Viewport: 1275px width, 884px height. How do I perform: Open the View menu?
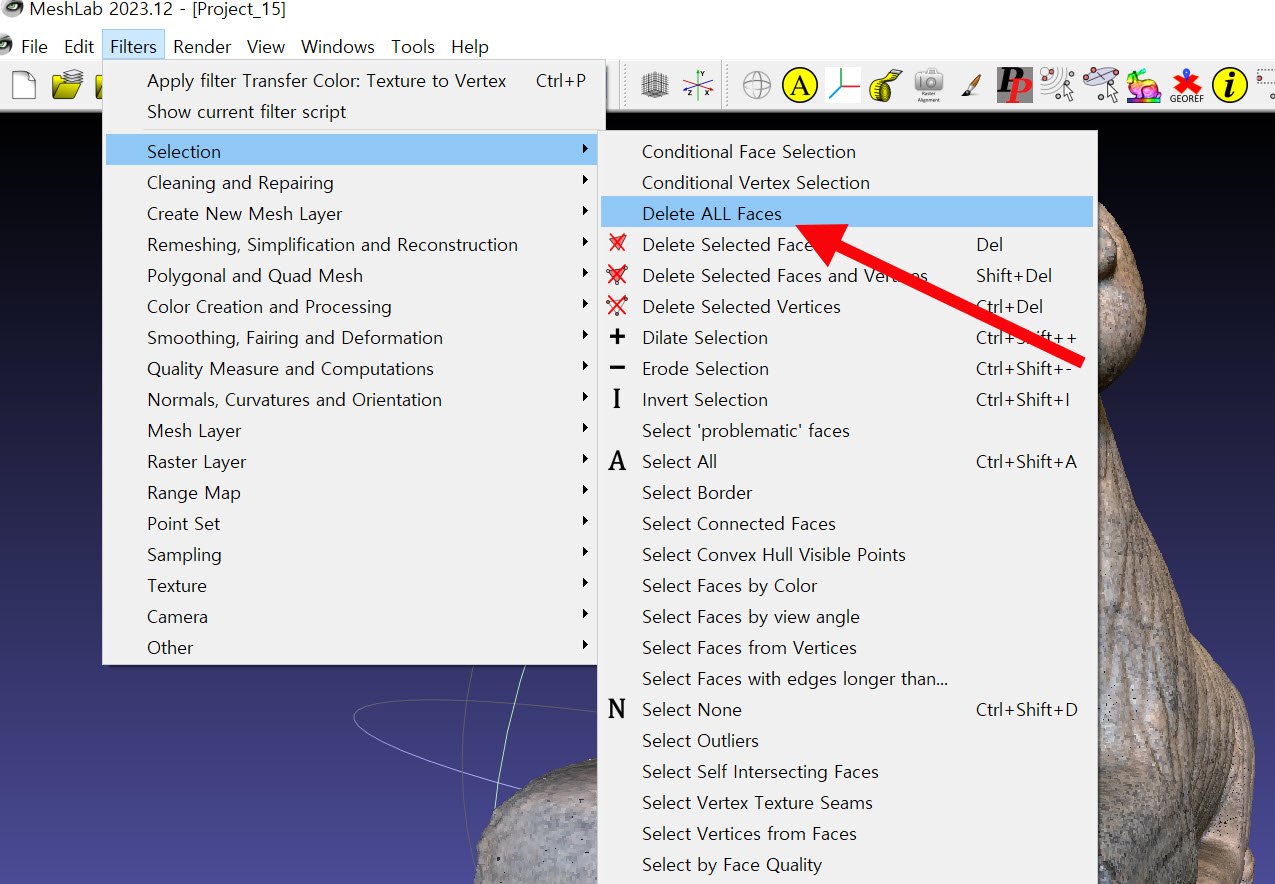266,46
